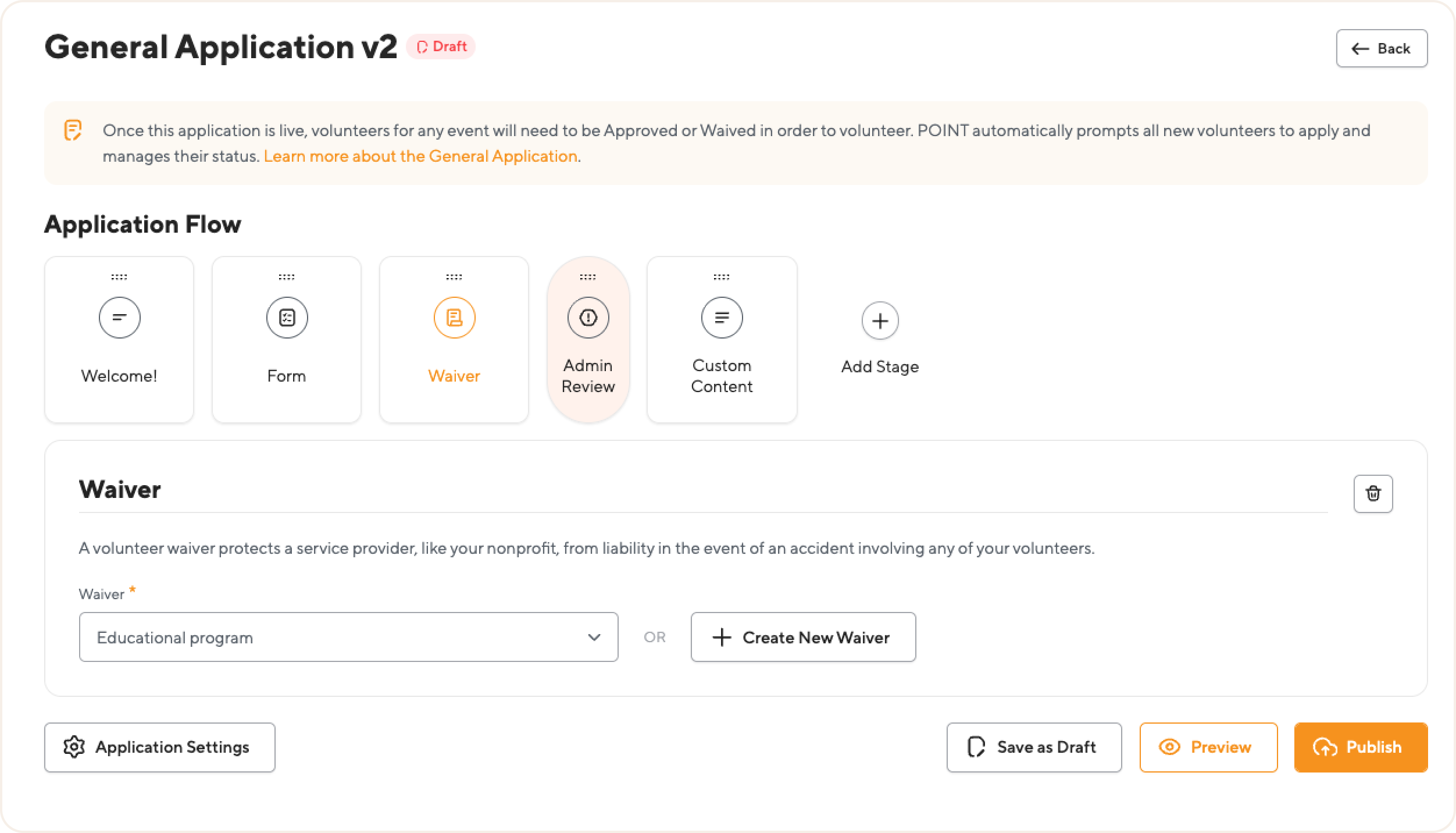The image size is (1456, 833).
Task: Select the Form stage icon
Action: 287,318
